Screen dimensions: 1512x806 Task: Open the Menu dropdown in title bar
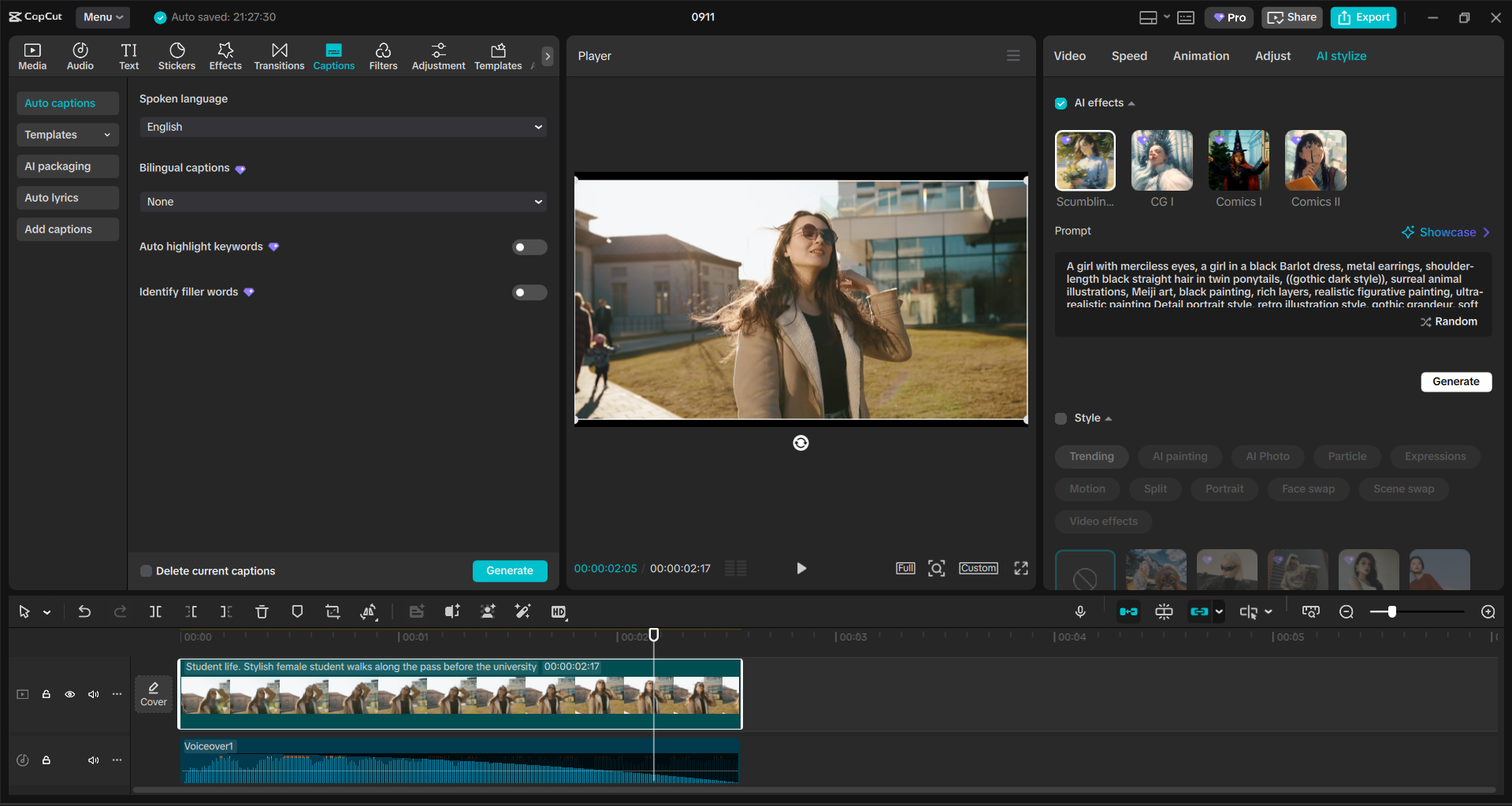103,17
